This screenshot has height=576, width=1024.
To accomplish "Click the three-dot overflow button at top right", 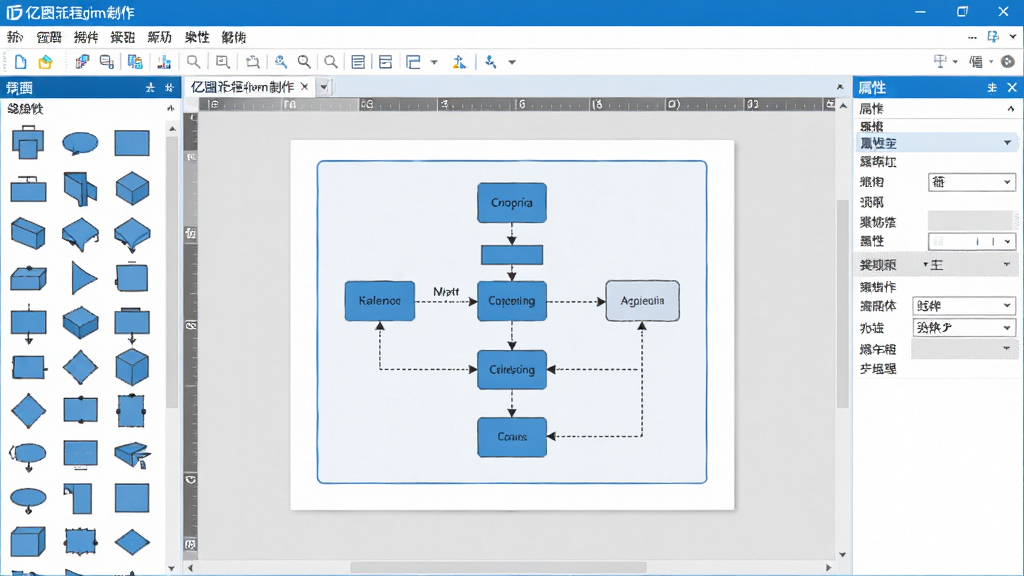I will pyautogui.click(x=972, y=37).
